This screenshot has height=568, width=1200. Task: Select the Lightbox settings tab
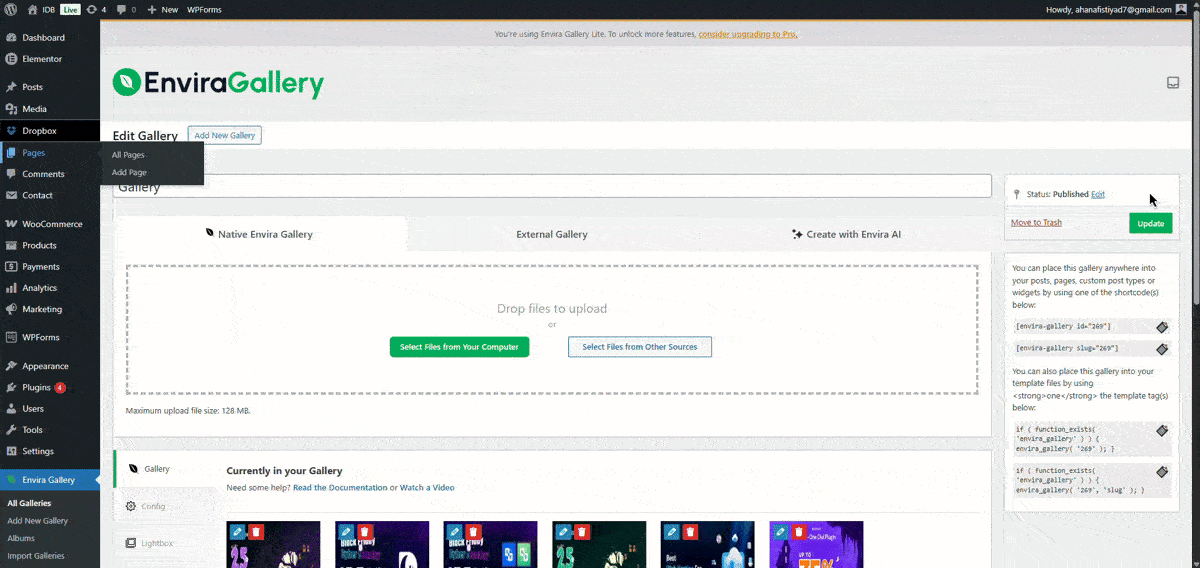tap(164, 543)
